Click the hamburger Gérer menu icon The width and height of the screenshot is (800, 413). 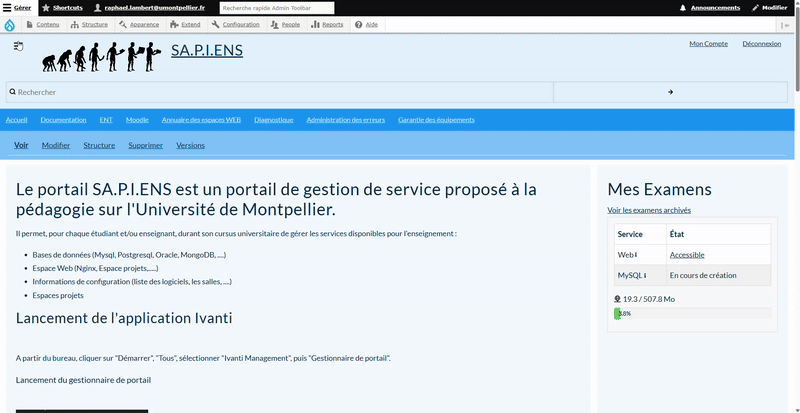[x=6, y=7]
